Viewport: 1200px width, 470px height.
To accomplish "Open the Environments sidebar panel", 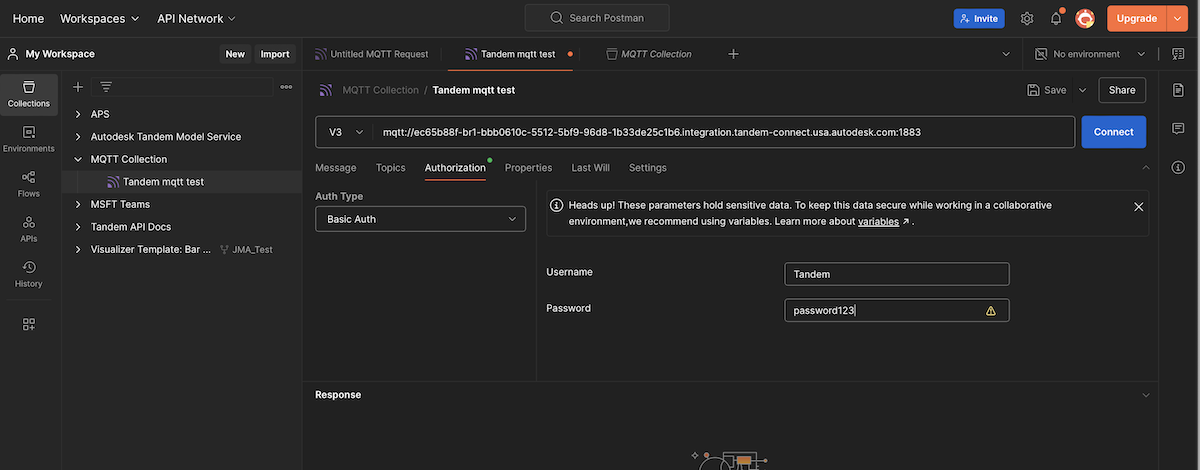I will coord(28,138).
